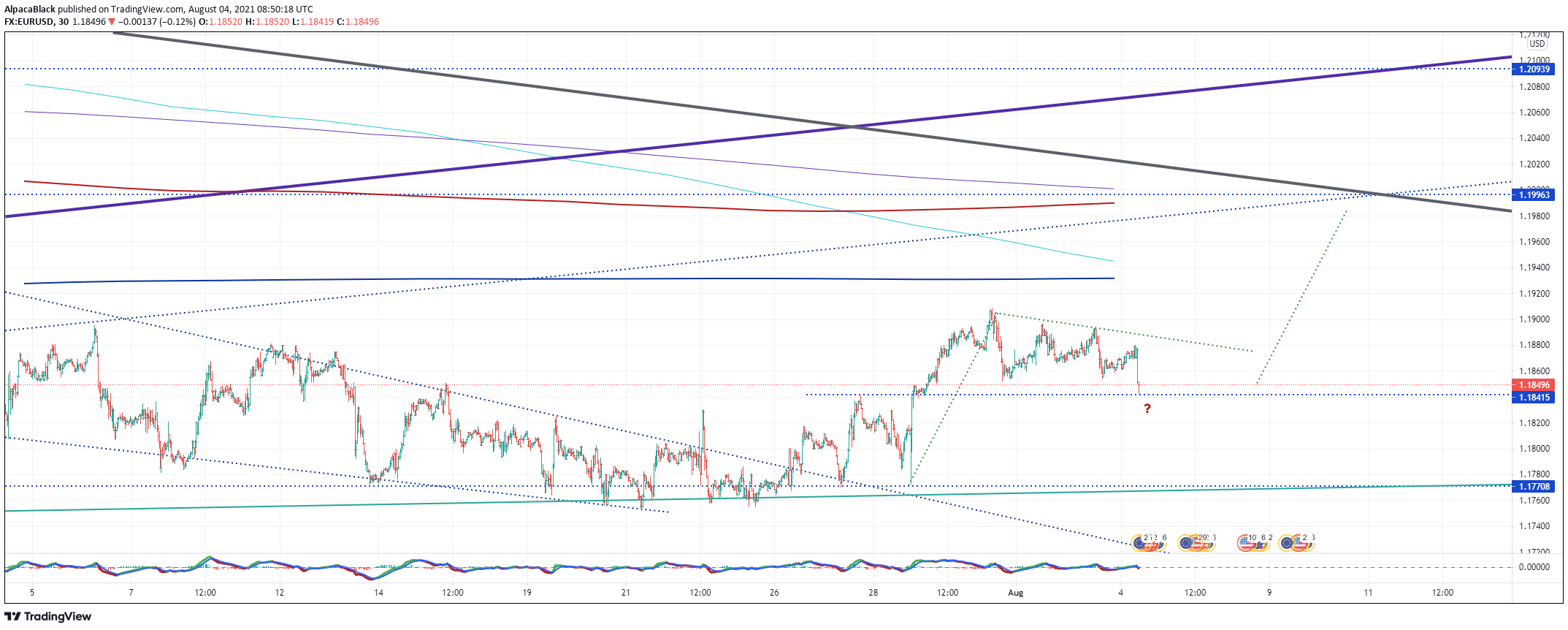Click the TradingView logo
Screen dimensions: 1568x630
(48, 616)
